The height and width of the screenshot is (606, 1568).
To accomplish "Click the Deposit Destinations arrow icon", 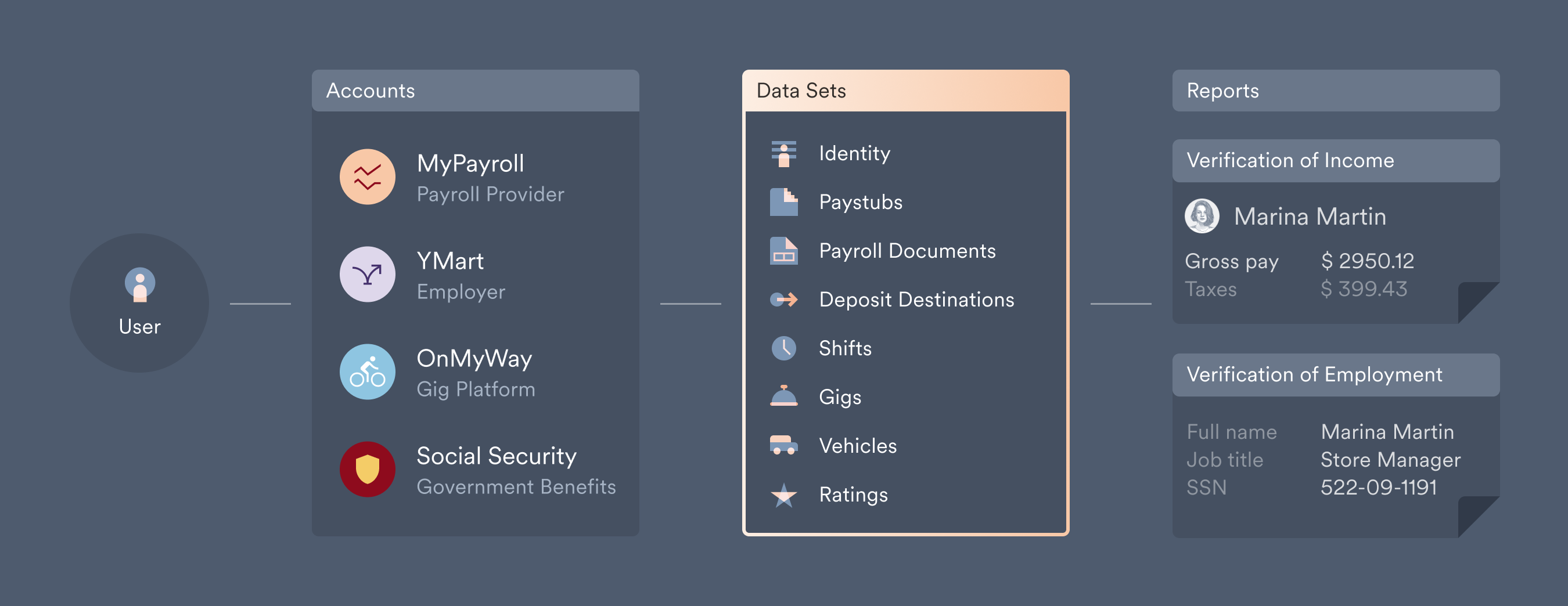I will coord(783,300).
